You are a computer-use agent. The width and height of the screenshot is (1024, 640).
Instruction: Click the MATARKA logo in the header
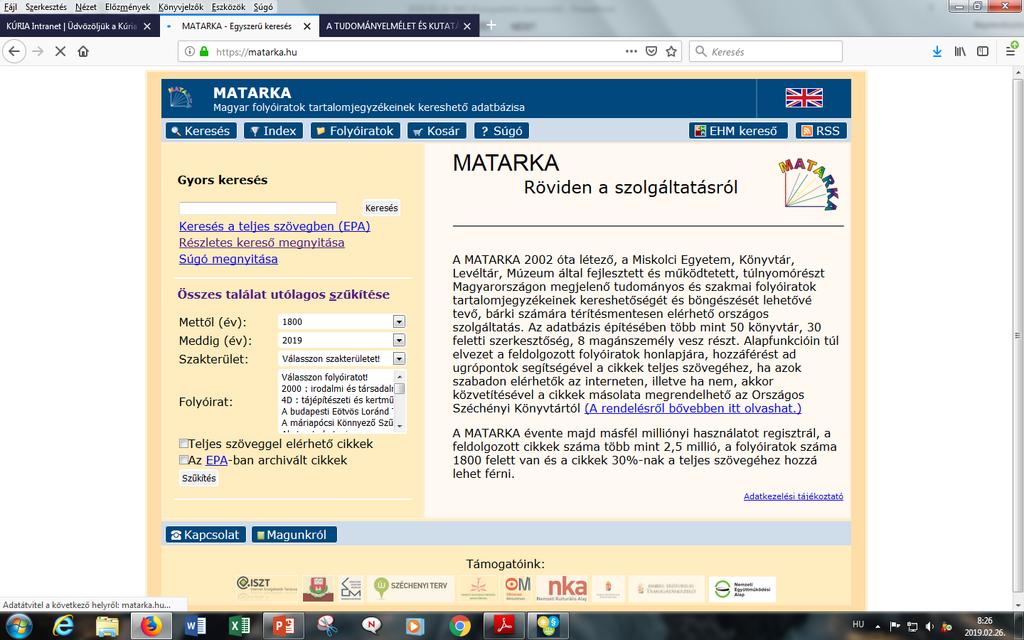tap(180, 97)
